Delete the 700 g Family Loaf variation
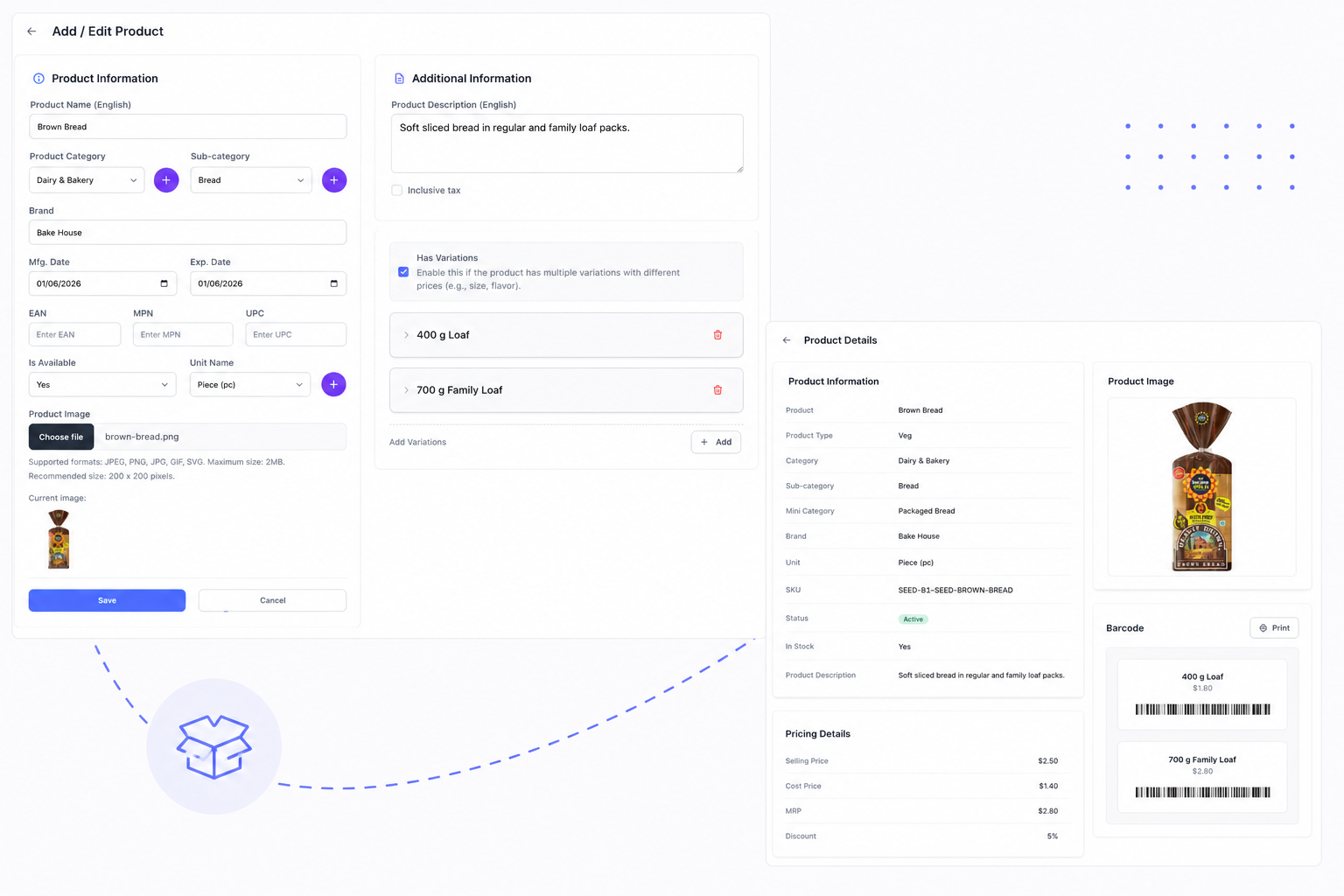This screenshot has width=1344, height=896. coord(717,390)
